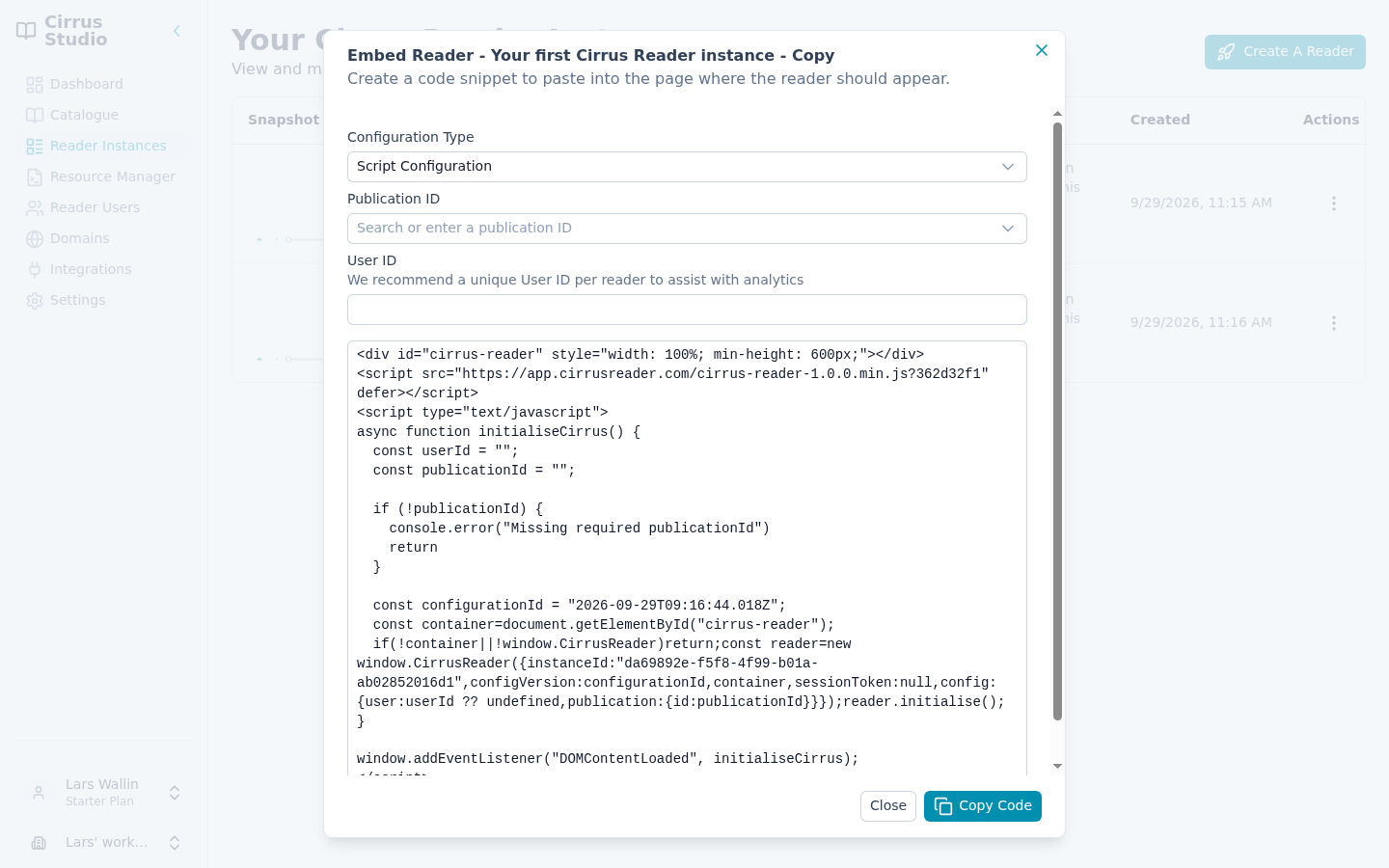Click the User ID analytics recommendation text
The width and height of the screenshot is (1389, 868).
(x=575, y=280)
